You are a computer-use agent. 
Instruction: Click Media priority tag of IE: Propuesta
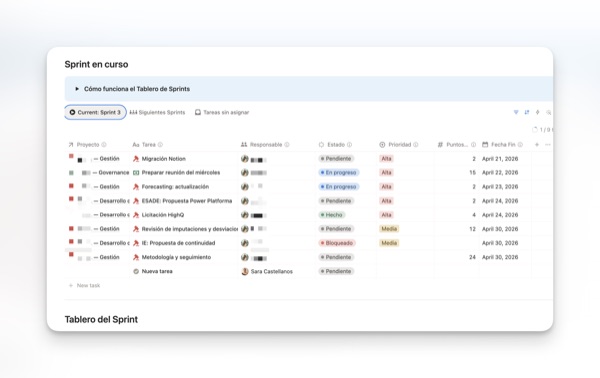pyautogui.click(x=389, y=243)
